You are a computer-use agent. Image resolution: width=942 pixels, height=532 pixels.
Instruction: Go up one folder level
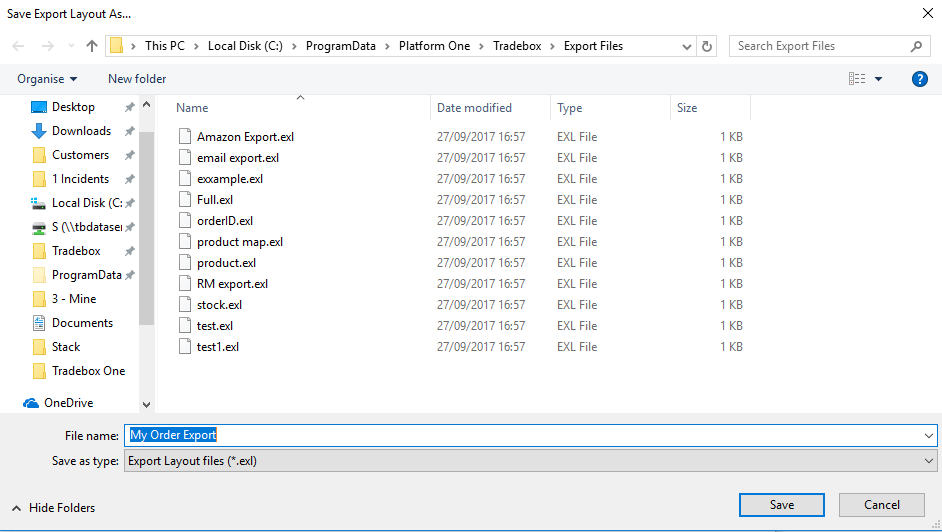click(92, 46)
